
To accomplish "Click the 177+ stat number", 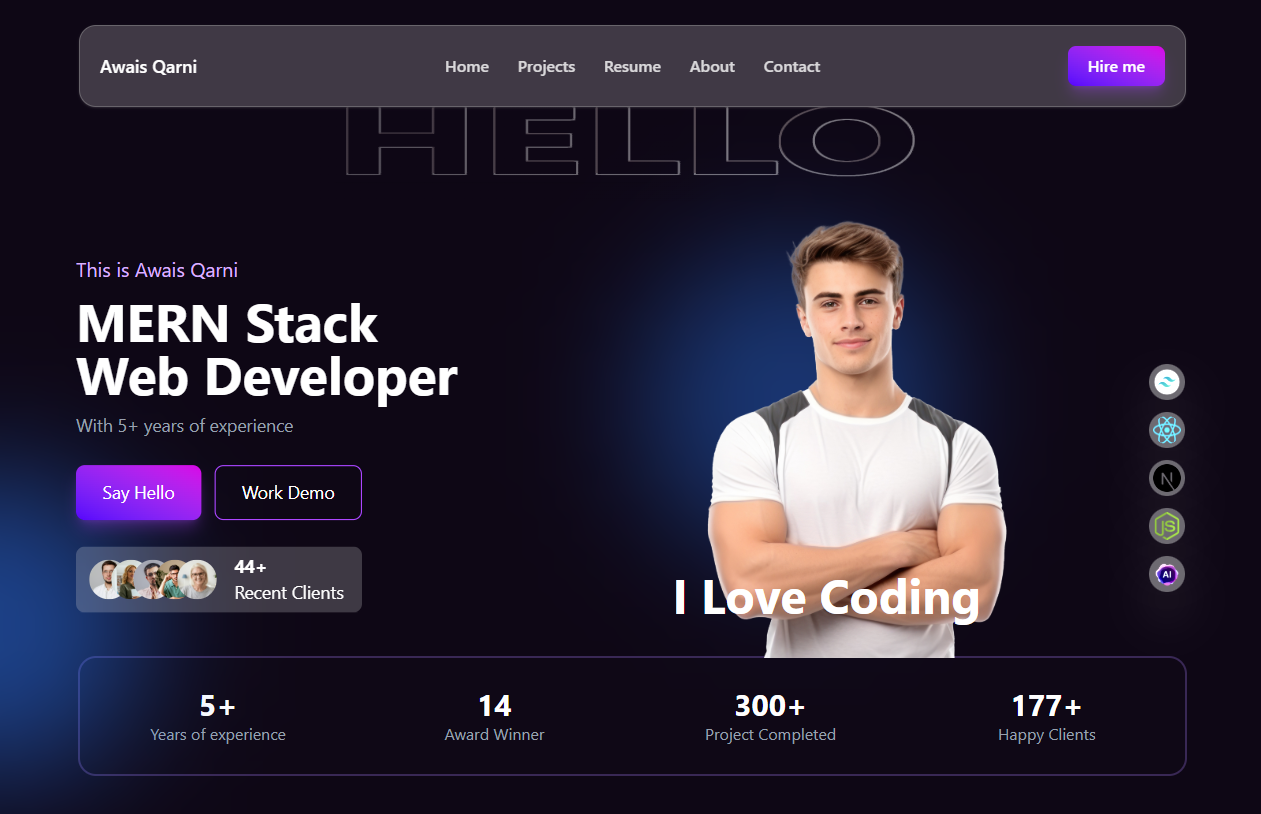I will point(1047,706).
